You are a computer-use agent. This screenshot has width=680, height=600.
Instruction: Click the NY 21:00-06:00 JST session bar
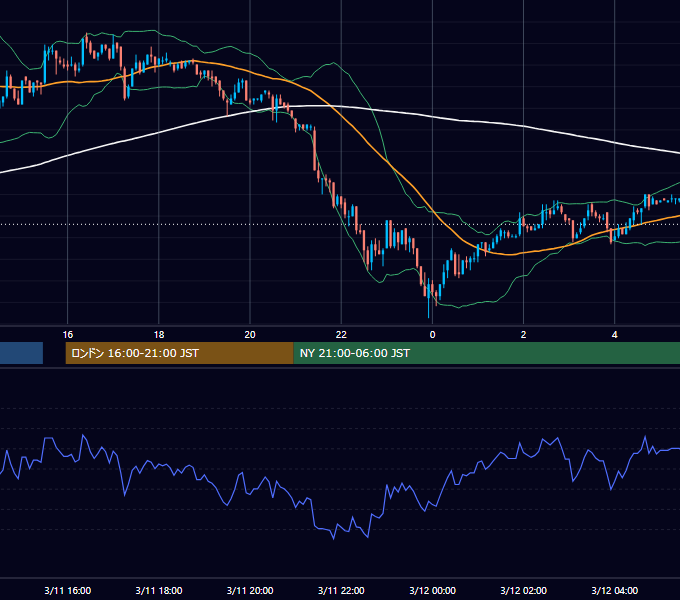pos(487,353)
